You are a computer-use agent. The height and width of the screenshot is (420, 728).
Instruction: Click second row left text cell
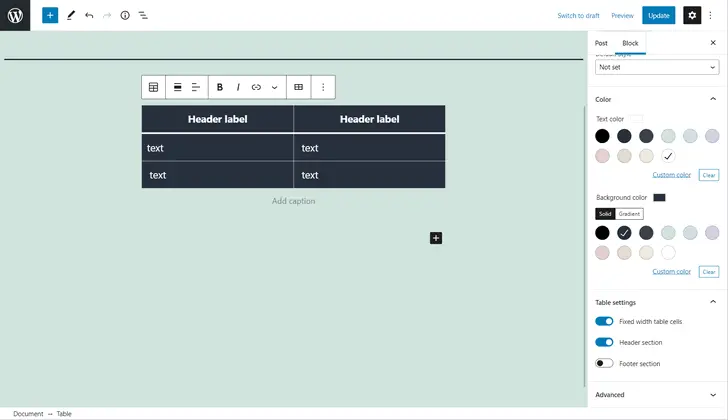tap(217, 175)
